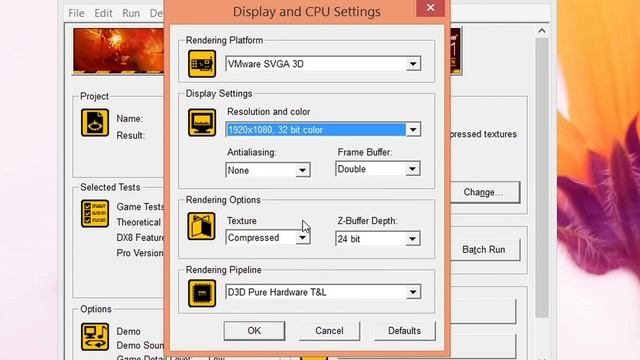The image size is (640, 360).
Task: Click the 'Theoretical' text row
Action: (x=139, y=222)
